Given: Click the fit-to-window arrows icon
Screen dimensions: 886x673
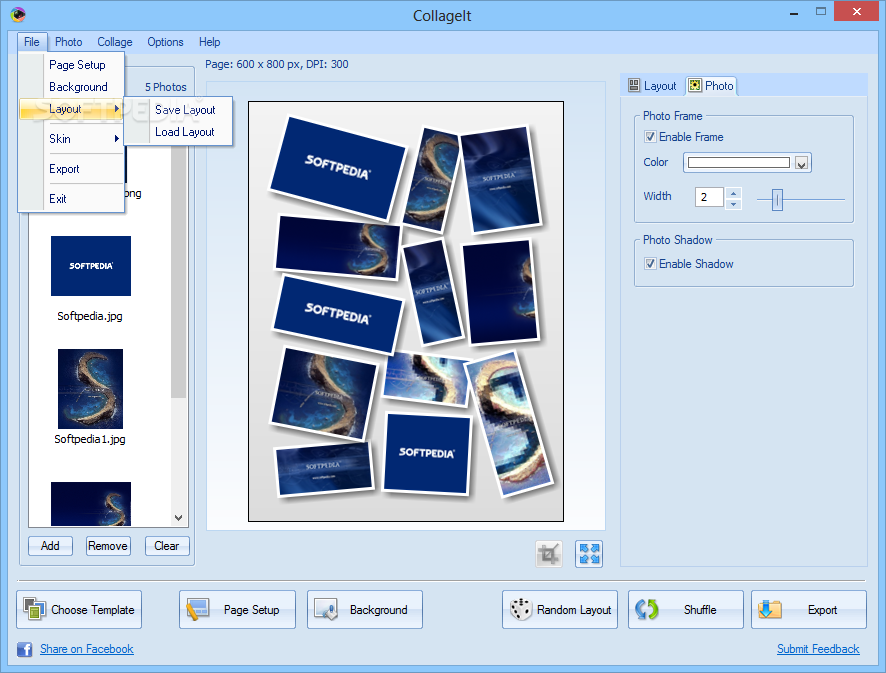Looking at the screenshot, I should point(589,554).
